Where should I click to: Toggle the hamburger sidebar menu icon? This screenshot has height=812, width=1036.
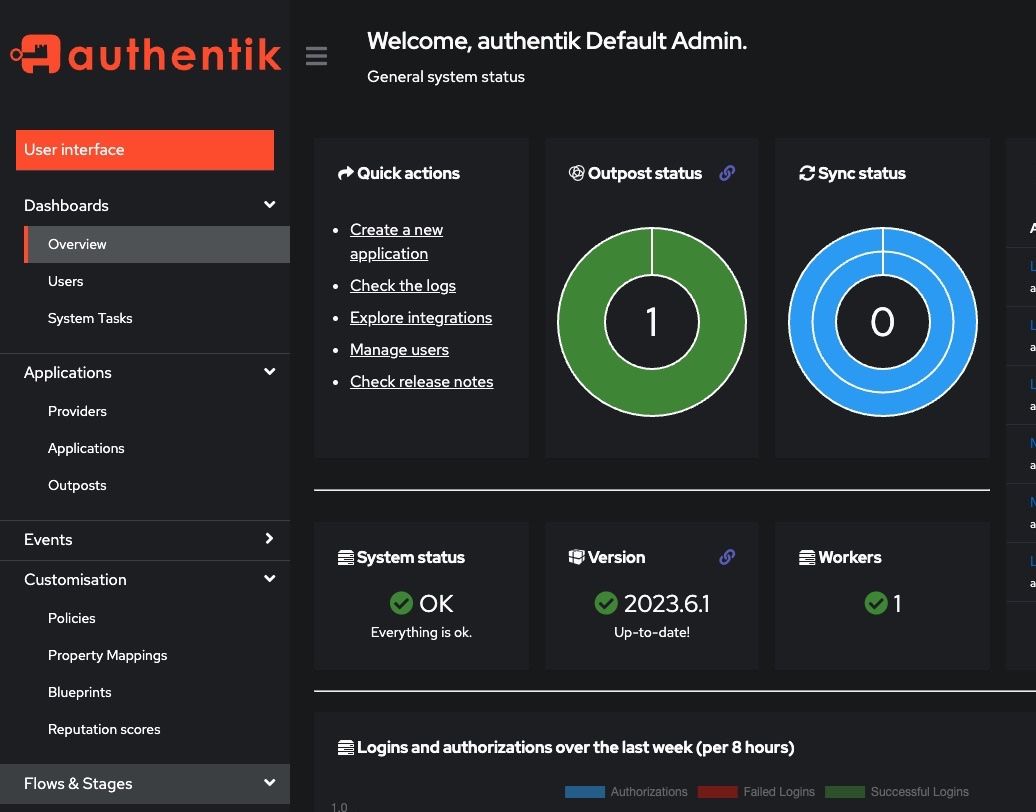(316, 55)
